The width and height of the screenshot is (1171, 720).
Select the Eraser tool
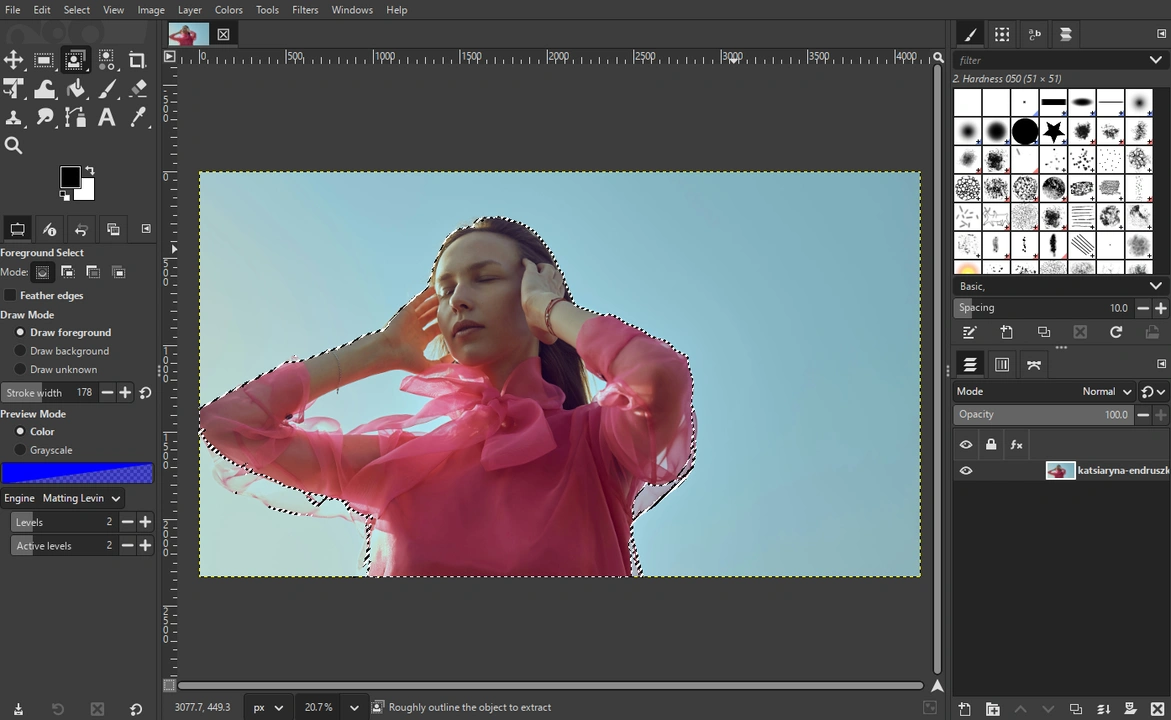(x=137, y=89)
